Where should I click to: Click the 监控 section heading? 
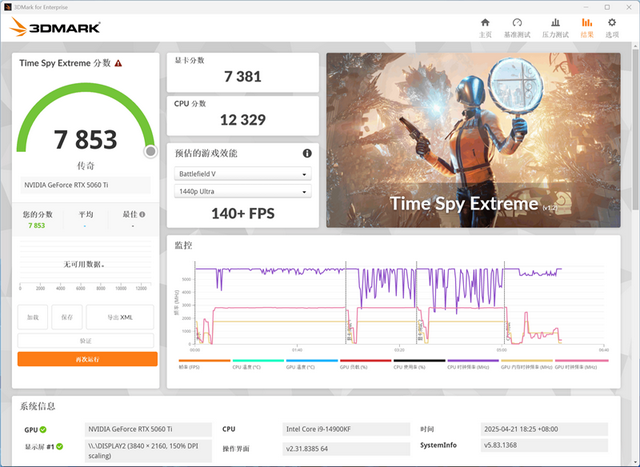pos(183,245)
